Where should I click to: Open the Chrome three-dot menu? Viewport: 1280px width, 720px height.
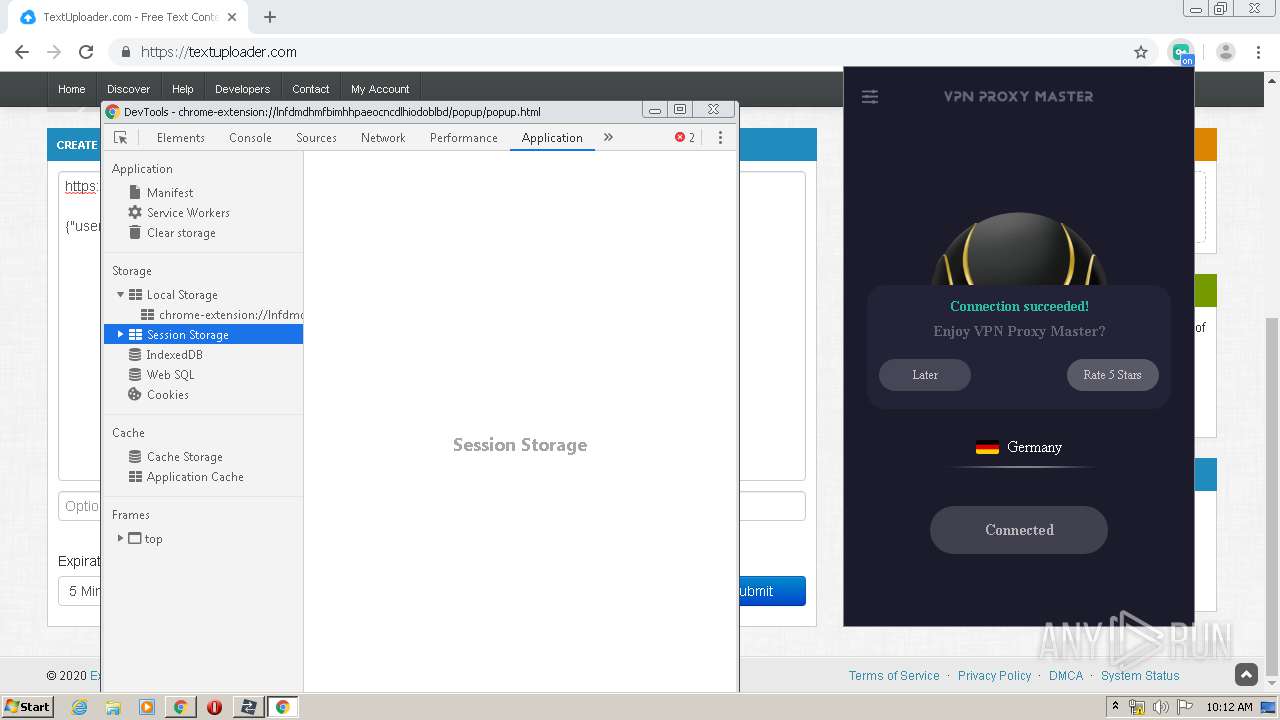(x=1258, y=52)
